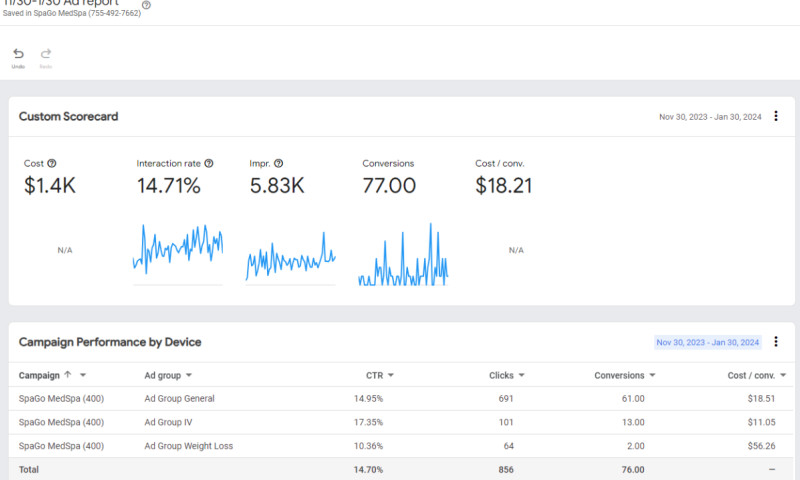Click the Redo arrow icon
The height and width of the screenshot is (480, 800).
click(x=46, y=54)
